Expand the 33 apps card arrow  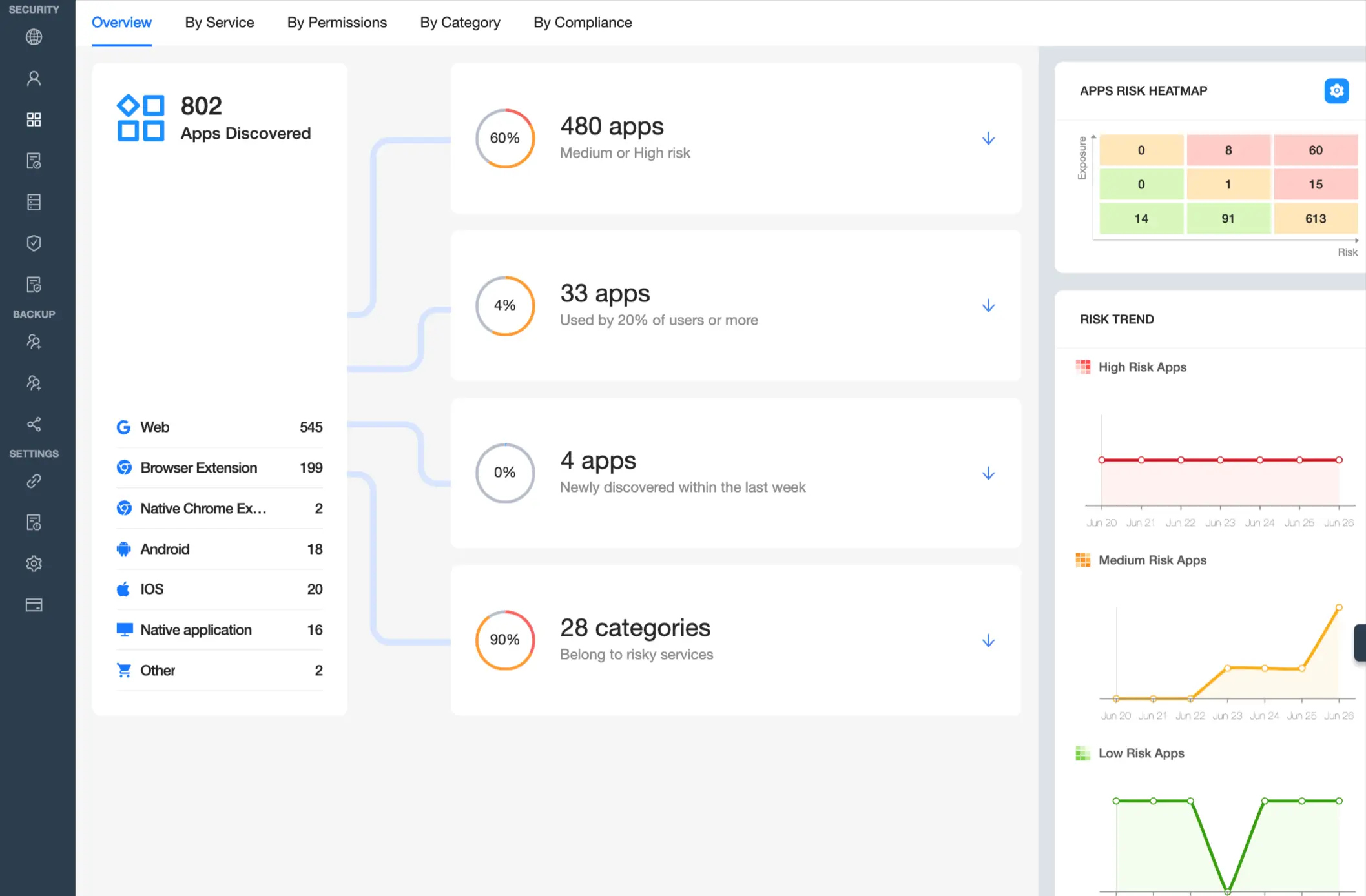pos(988,306)
